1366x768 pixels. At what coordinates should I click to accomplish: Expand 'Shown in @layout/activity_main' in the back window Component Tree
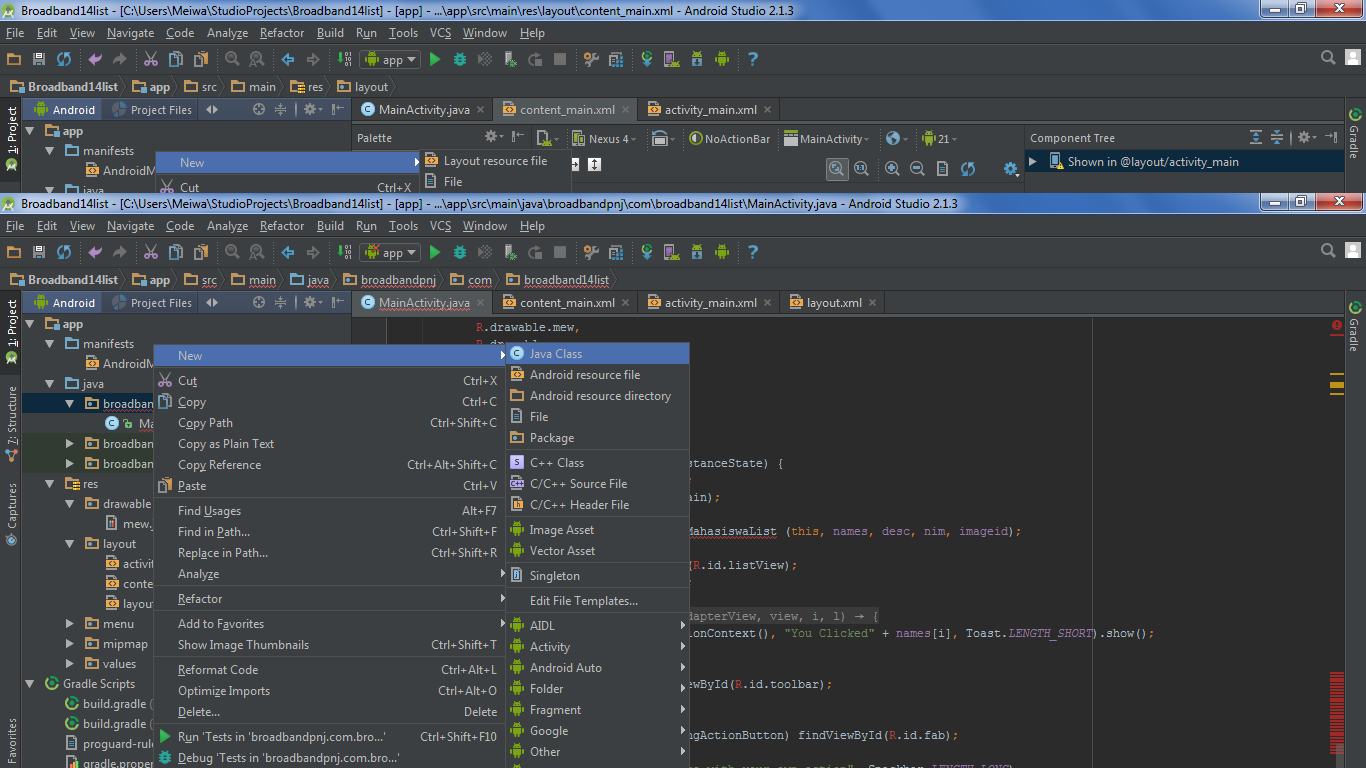[1033, 161]
